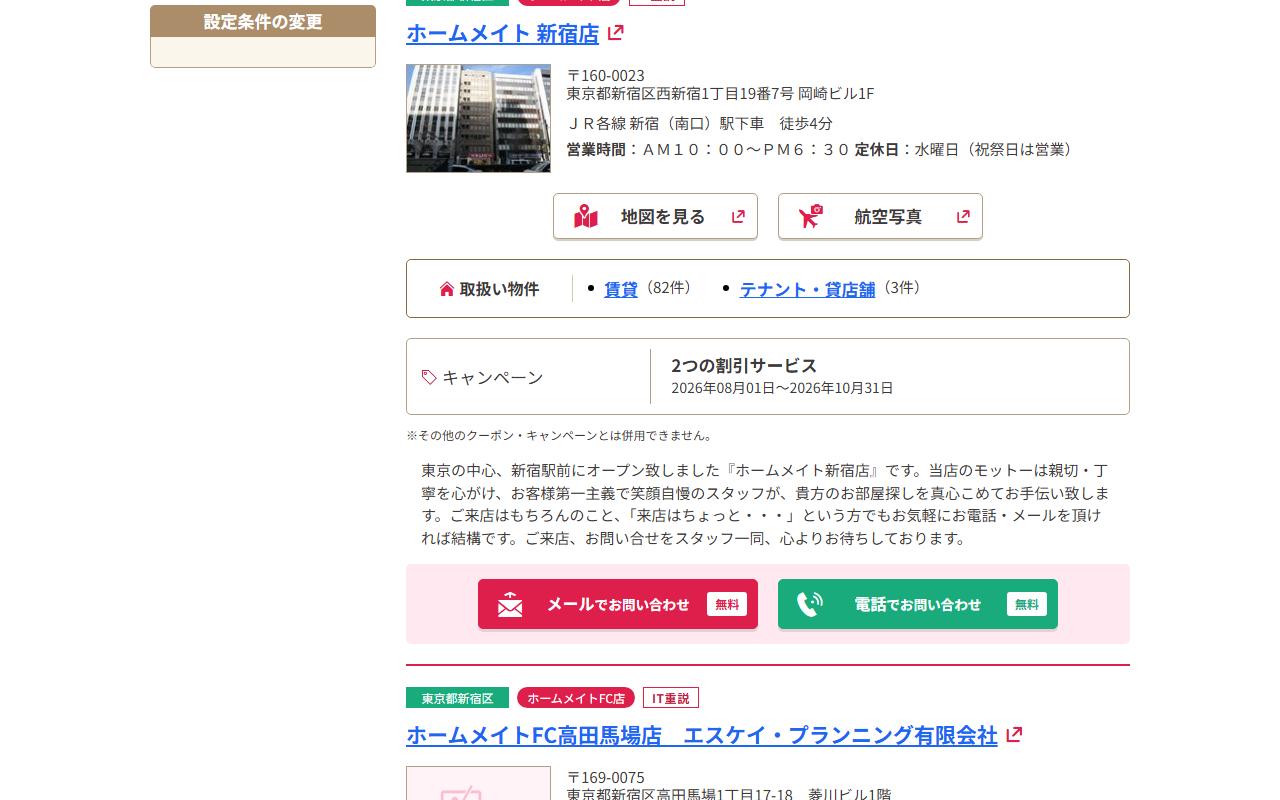Select the 〒169-0075 postal code text
Screen dimensions: 1280x800
tap(606, 777)
